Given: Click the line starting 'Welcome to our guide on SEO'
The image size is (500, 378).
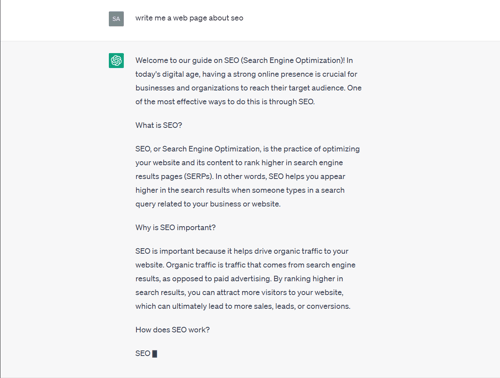Looking at the screenshot, I should (244, 60).
